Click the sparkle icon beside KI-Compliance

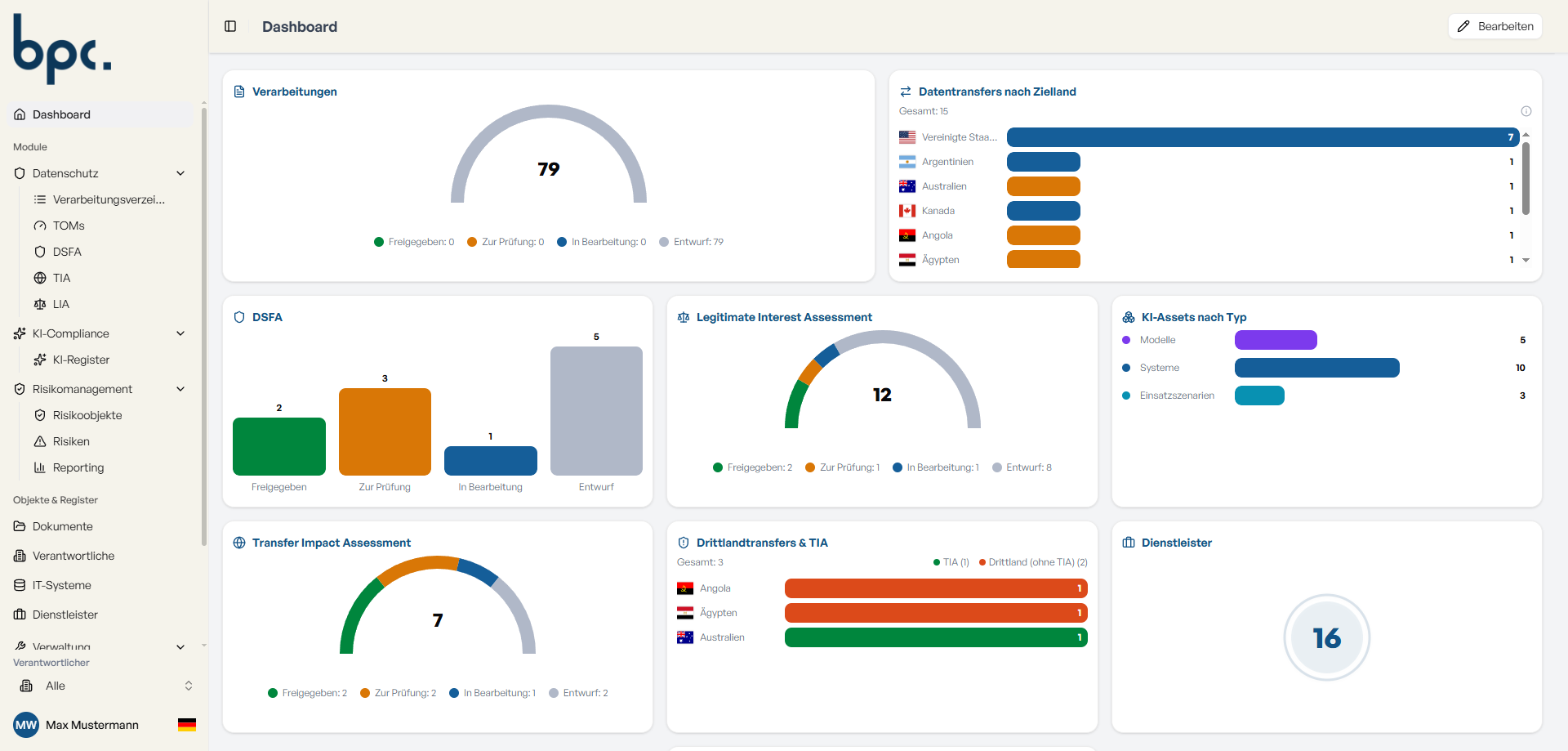click(x=20, y=333)
